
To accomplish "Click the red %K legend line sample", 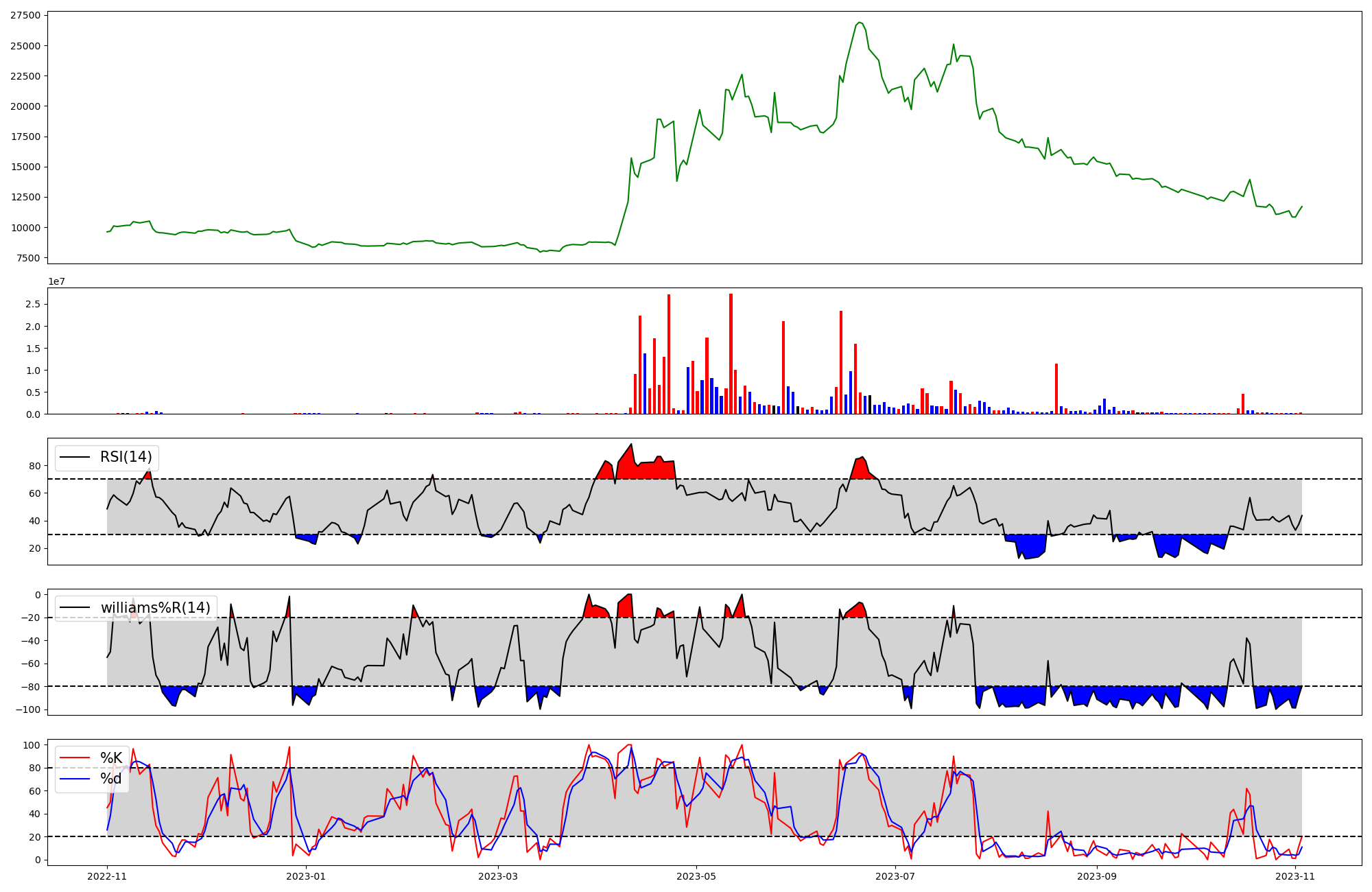I will [x=75, y=758].
